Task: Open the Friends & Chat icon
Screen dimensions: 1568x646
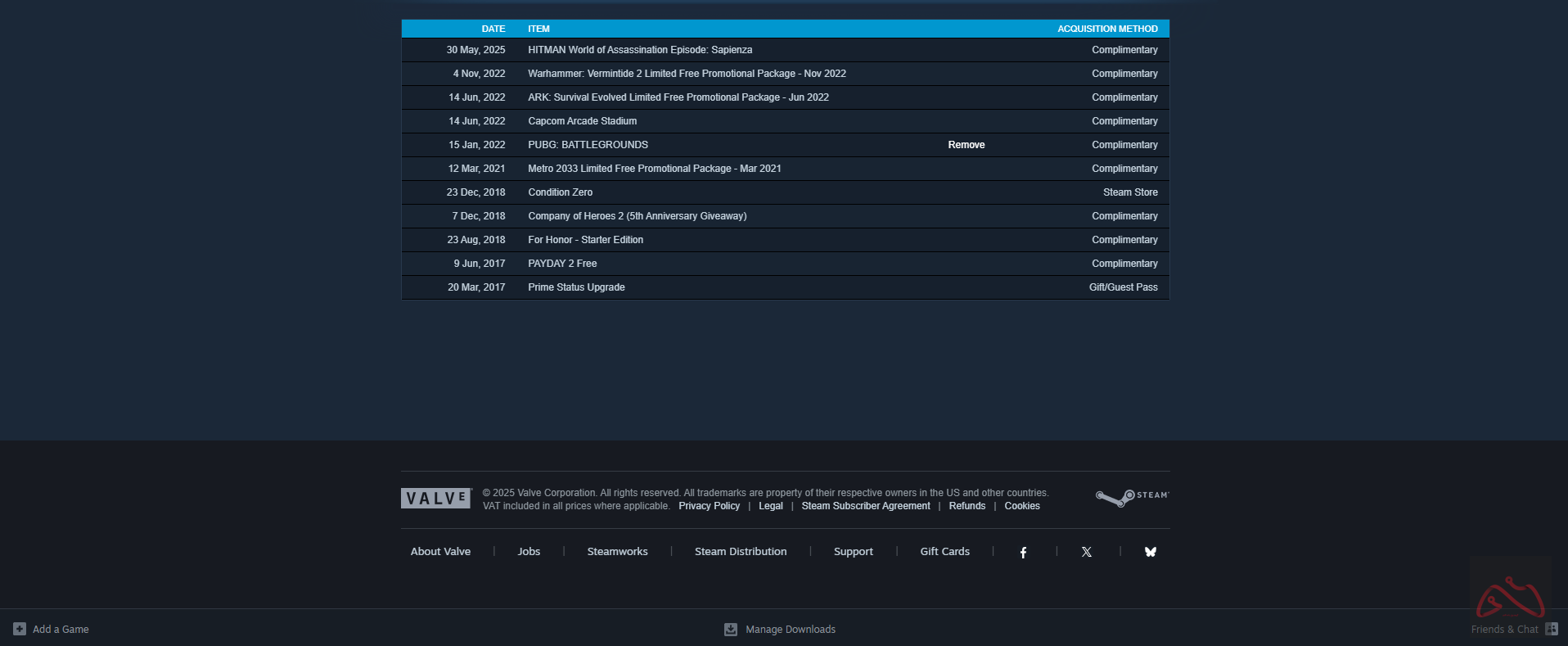Action: point(1551,630)
